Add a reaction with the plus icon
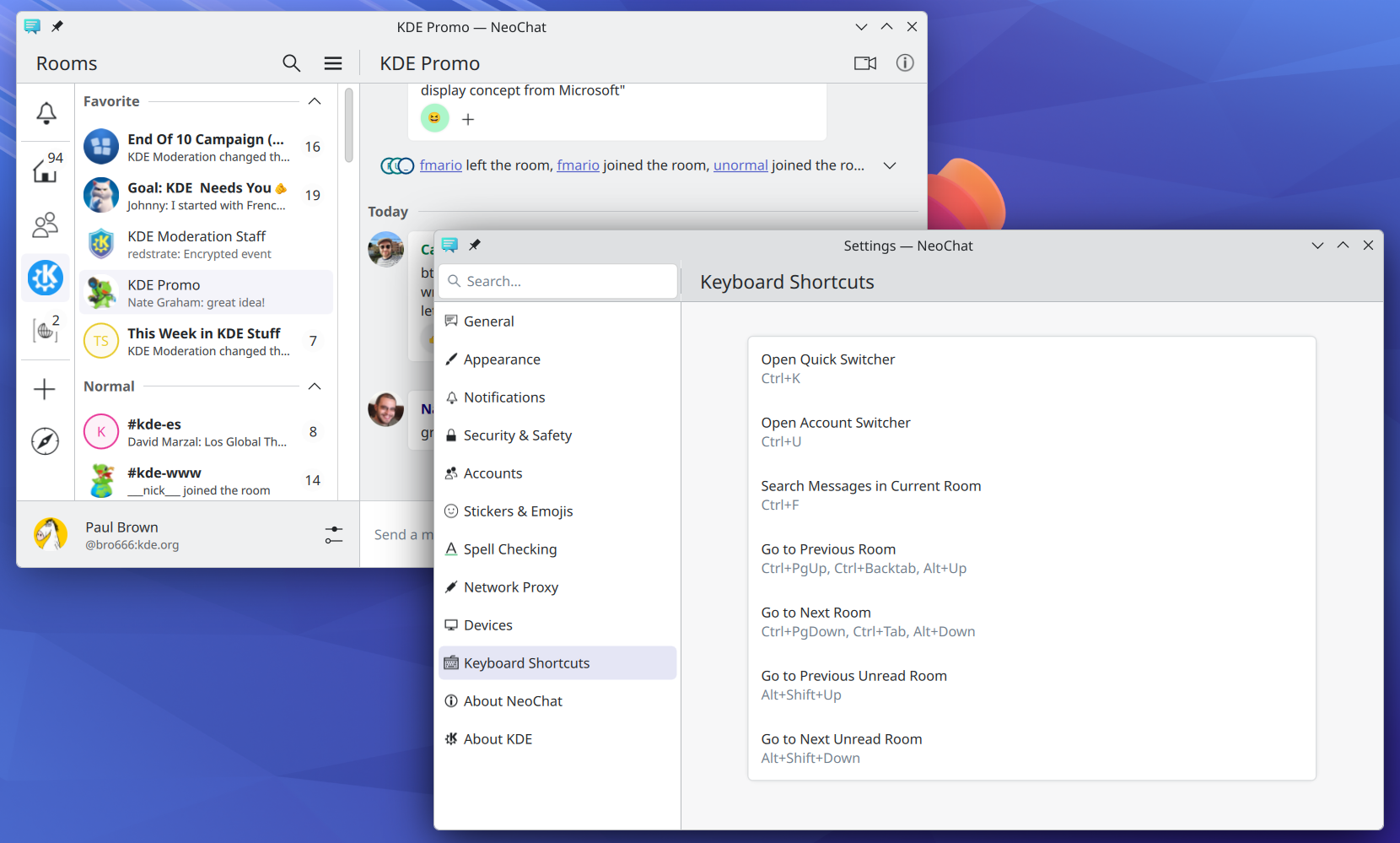This screenshot has height=843, width=1400. tap(468, 120)
